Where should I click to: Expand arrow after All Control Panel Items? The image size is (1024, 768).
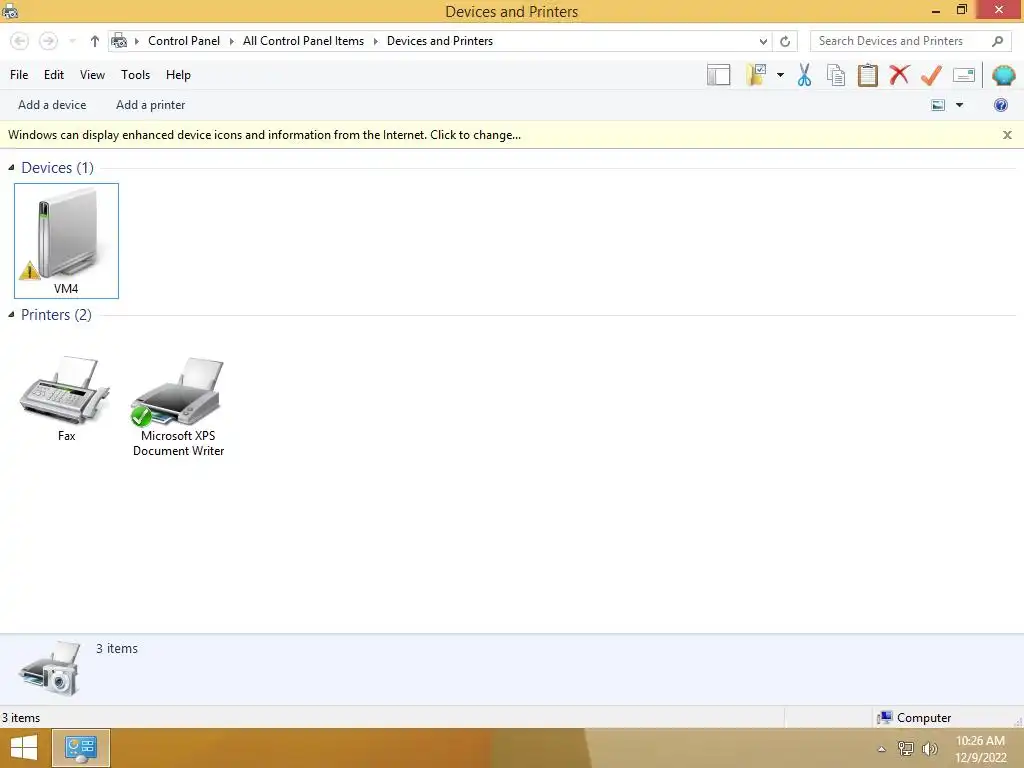[x=376, y=41]
